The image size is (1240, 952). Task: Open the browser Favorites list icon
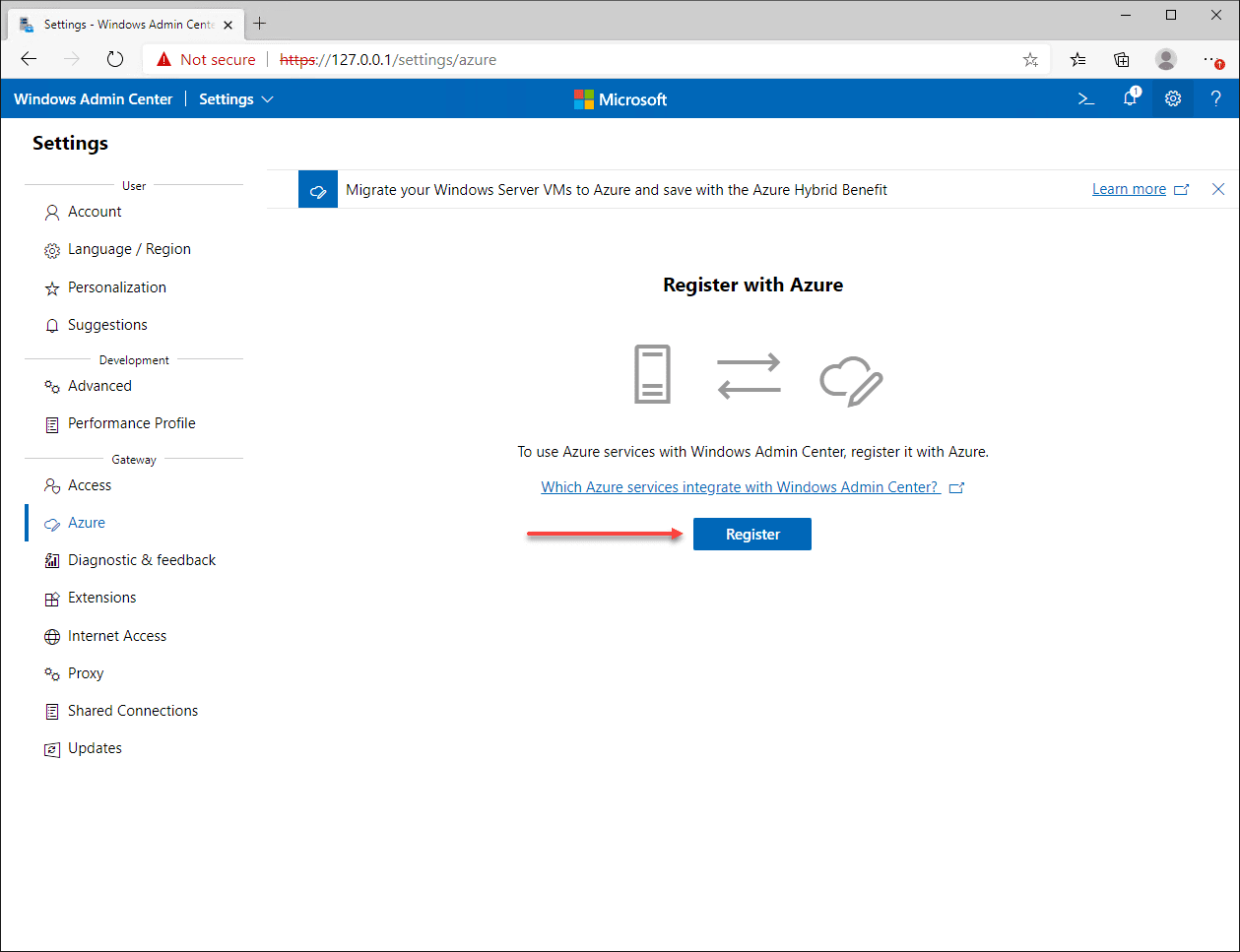[1078, 60]
